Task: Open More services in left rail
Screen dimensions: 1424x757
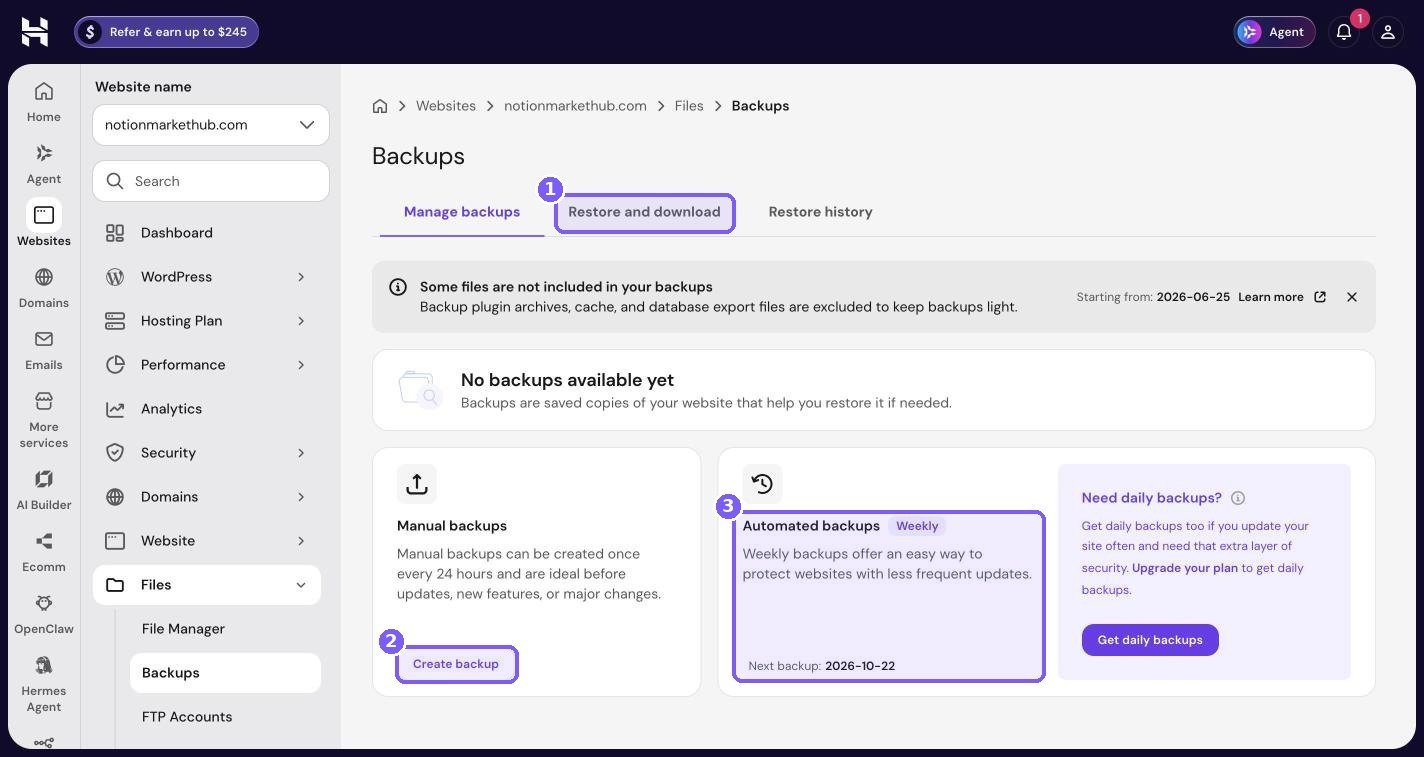Action: 44,420
